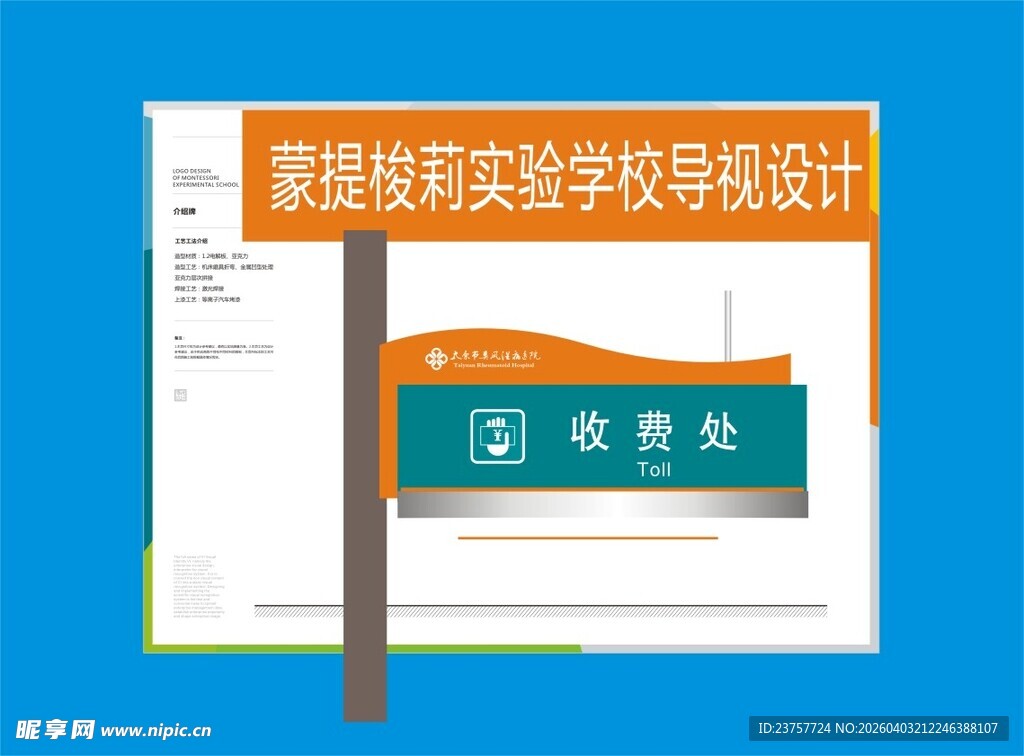Click the payment hand icon beside 收费处

[x=498, y=436]
